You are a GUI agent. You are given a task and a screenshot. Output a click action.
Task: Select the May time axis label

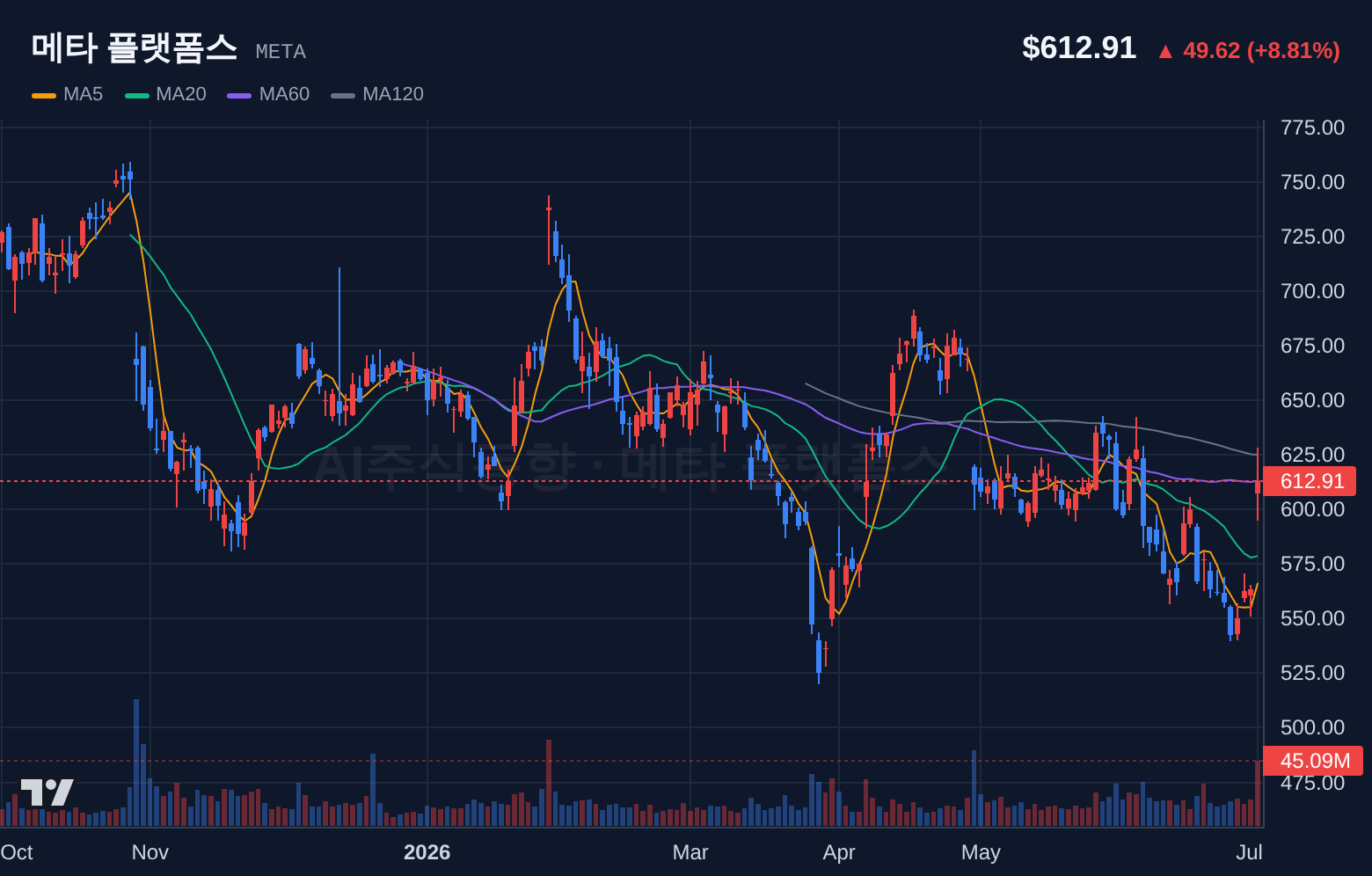pyautogui.click(x=981, y=852)
